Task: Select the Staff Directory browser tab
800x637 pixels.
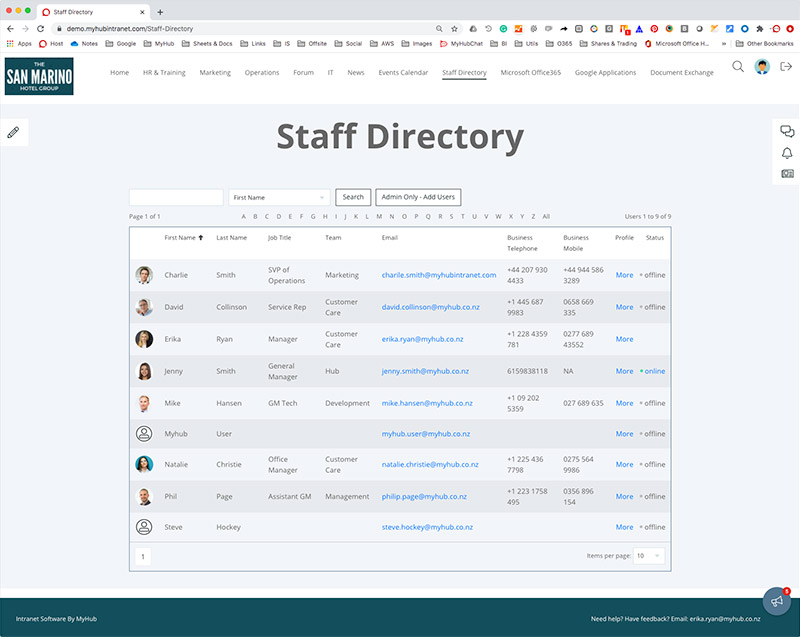Action: [x=93, y=12]
